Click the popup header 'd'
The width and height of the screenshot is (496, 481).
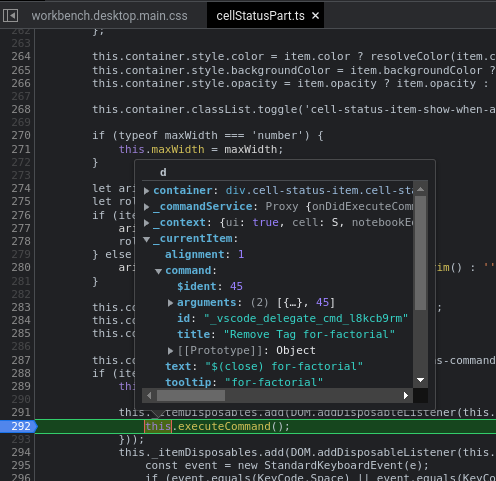[x=163, y=172]
